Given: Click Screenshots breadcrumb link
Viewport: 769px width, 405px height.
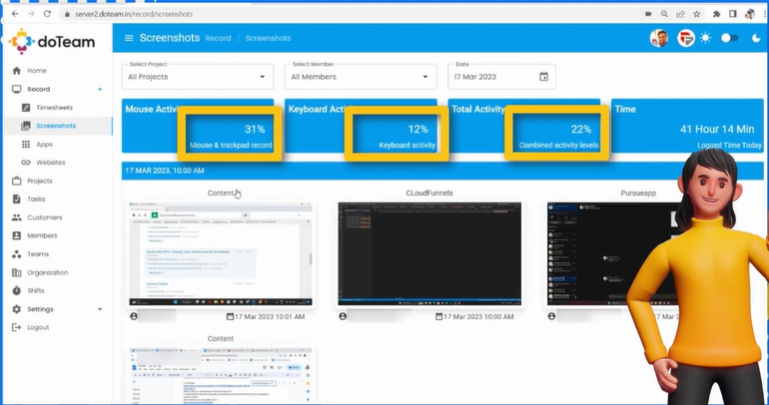Looking at the screenshot, I should (x=268, y=38).
